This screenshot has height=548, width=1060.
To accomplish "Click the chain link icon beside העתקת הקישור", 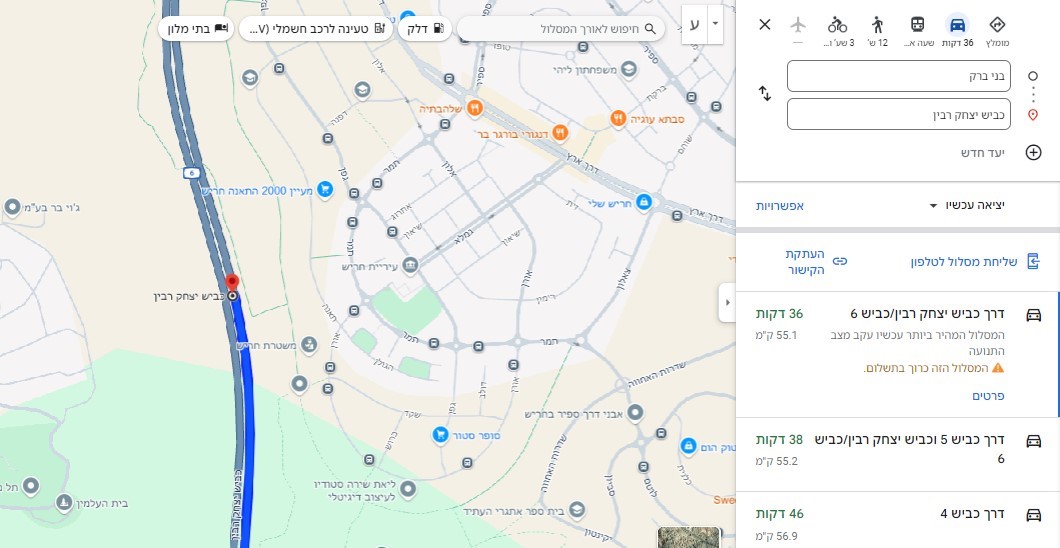I will pos(840,261).
